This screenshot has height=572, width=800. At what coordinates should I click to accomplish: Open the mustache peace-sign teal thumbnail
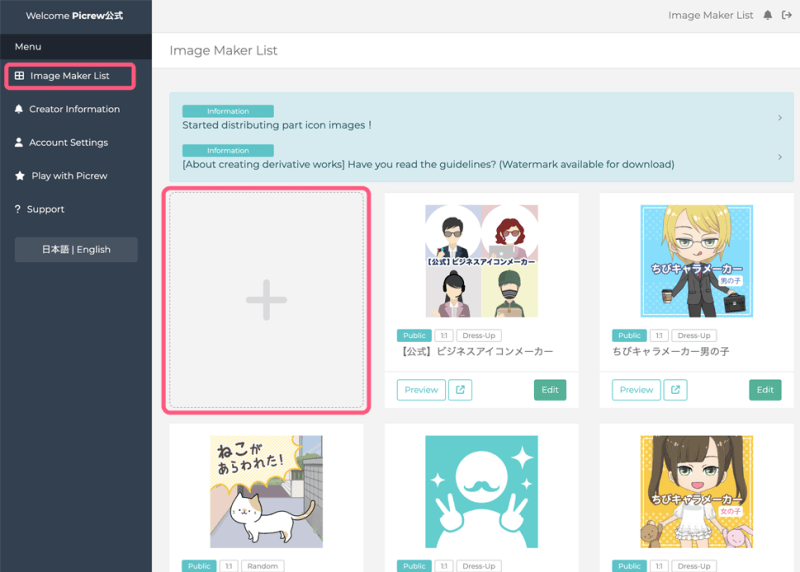point(482,491)
